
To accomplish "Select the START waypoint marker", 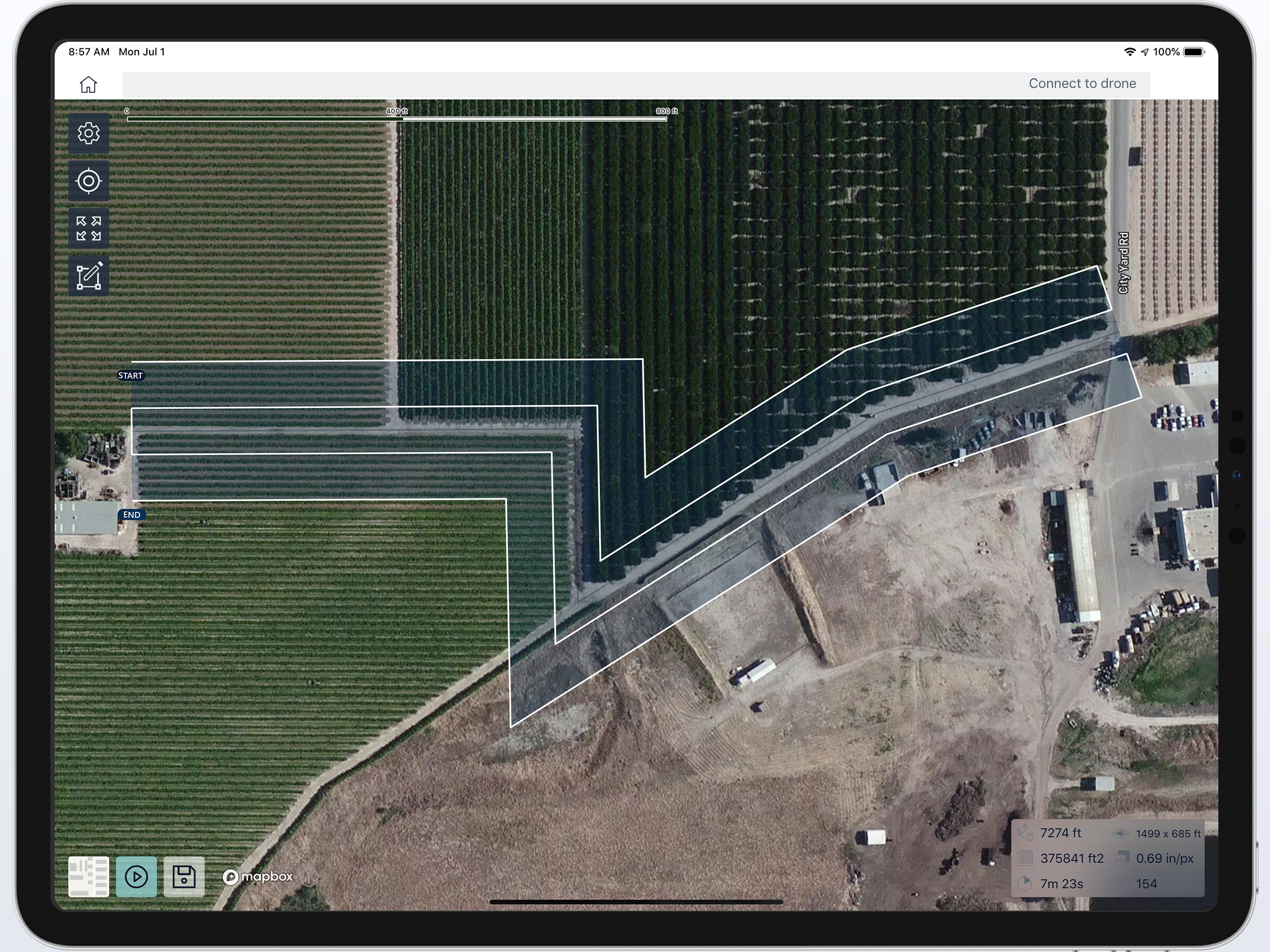I will point(130,376).
